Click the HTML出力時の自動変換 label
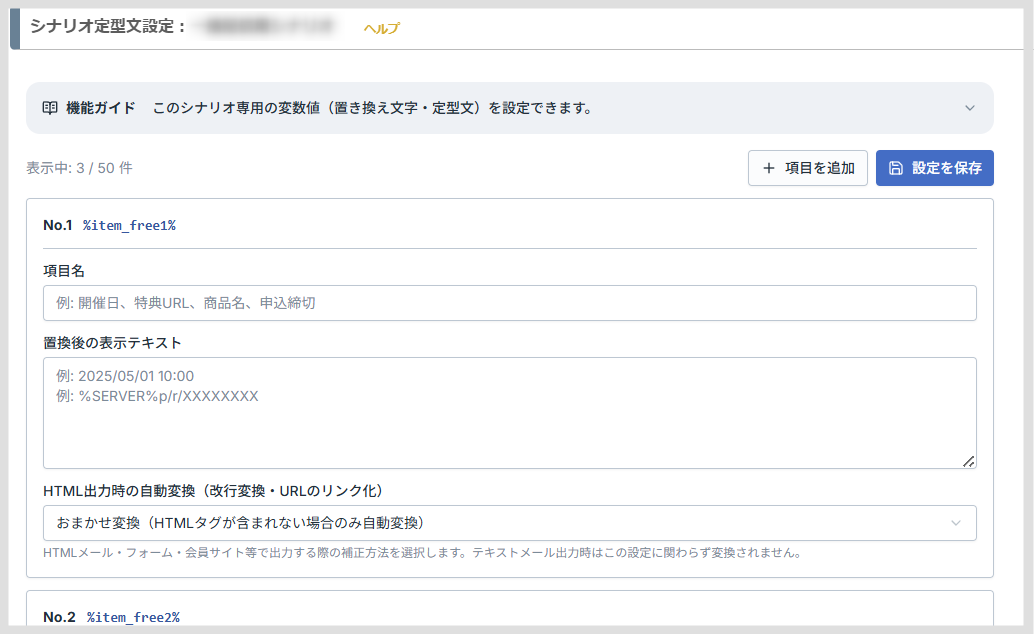 pos(214,491)
